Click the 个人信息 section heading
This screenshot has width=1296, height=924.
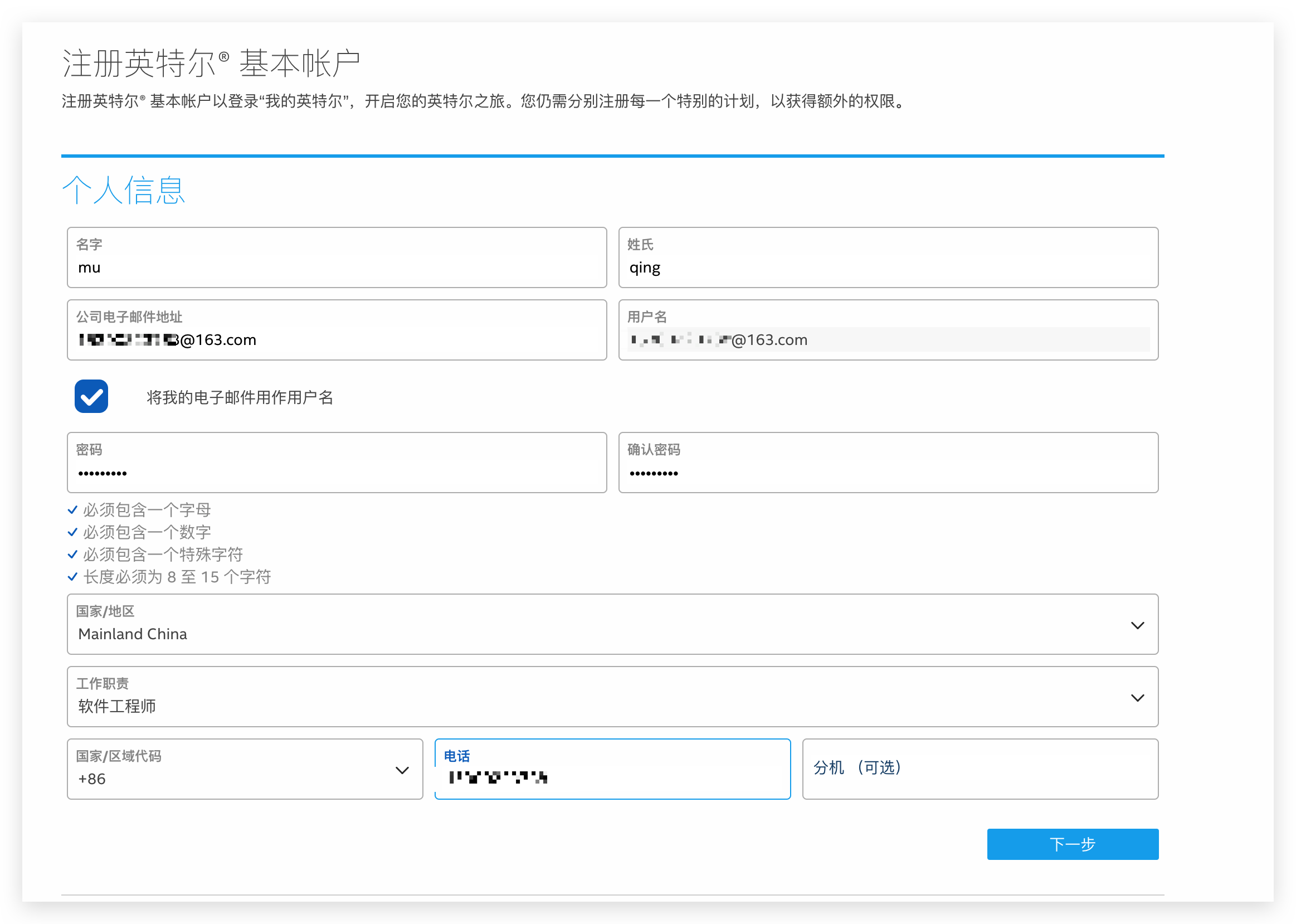click(x=123, y=190)
